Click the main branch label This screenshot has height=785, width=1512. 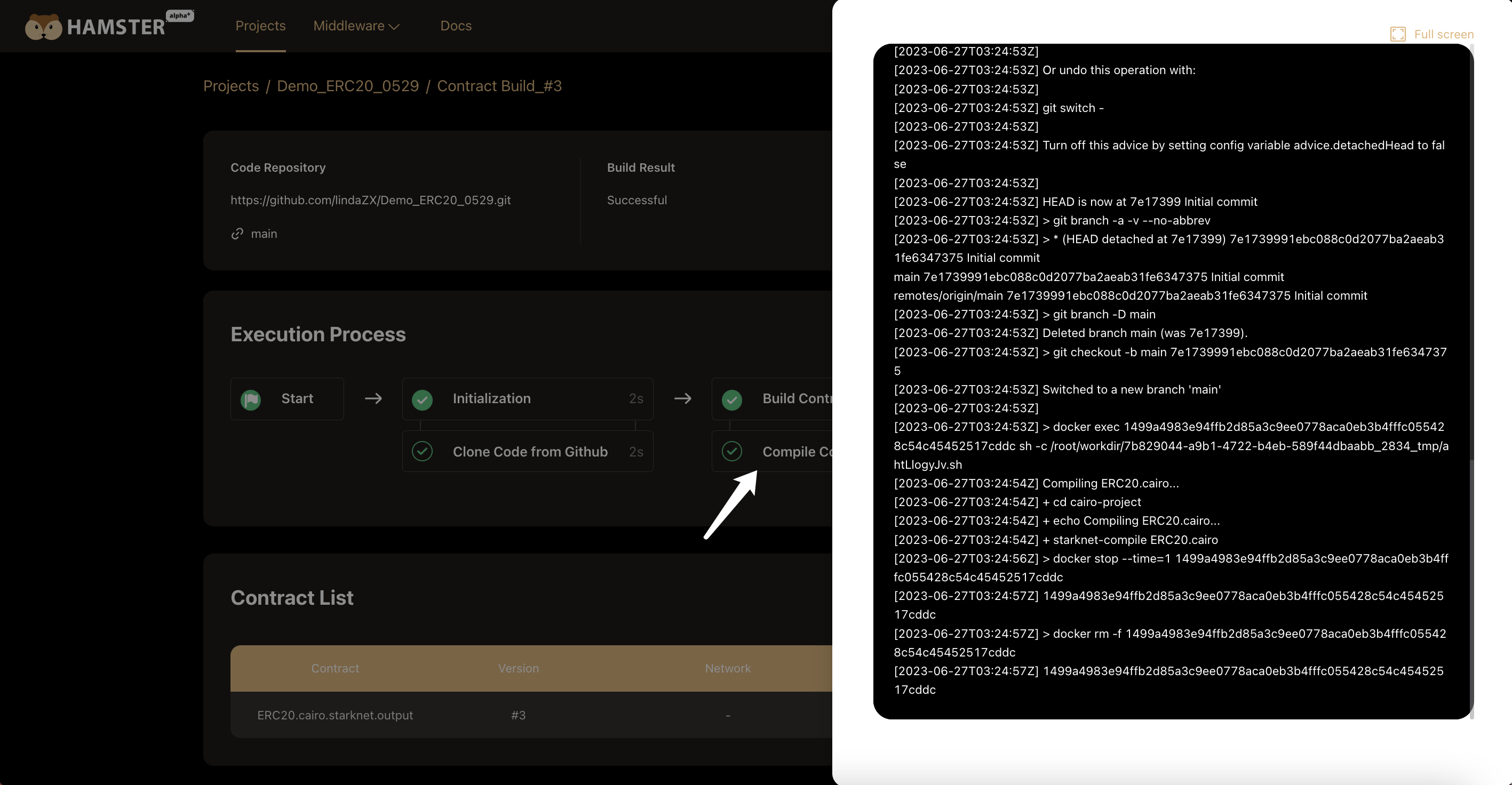(x=264, y=234)
